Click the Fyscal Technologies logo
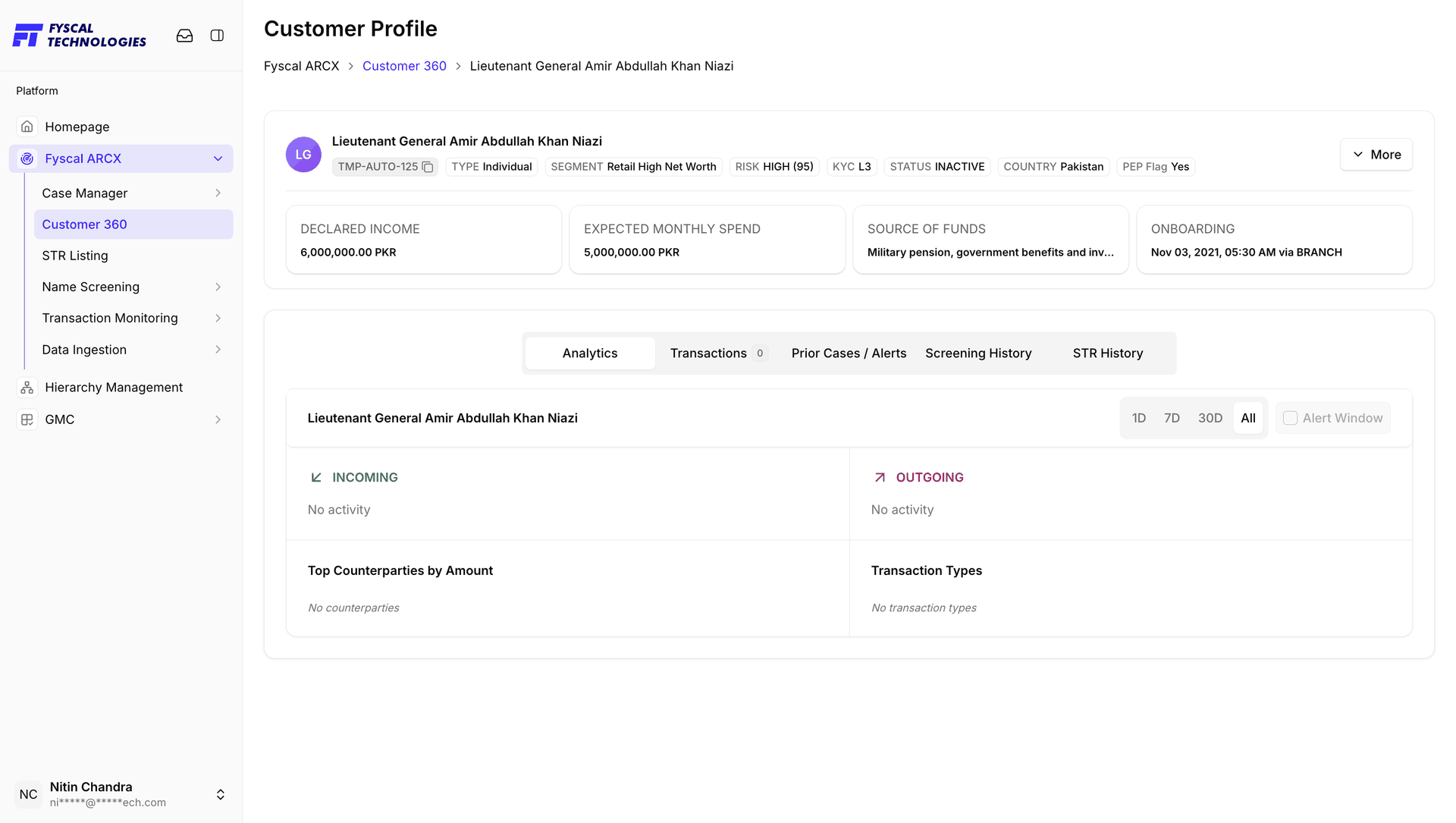The height and width of the screenshot is (823, 1456). pyautogui.click(x=80, y=36)
